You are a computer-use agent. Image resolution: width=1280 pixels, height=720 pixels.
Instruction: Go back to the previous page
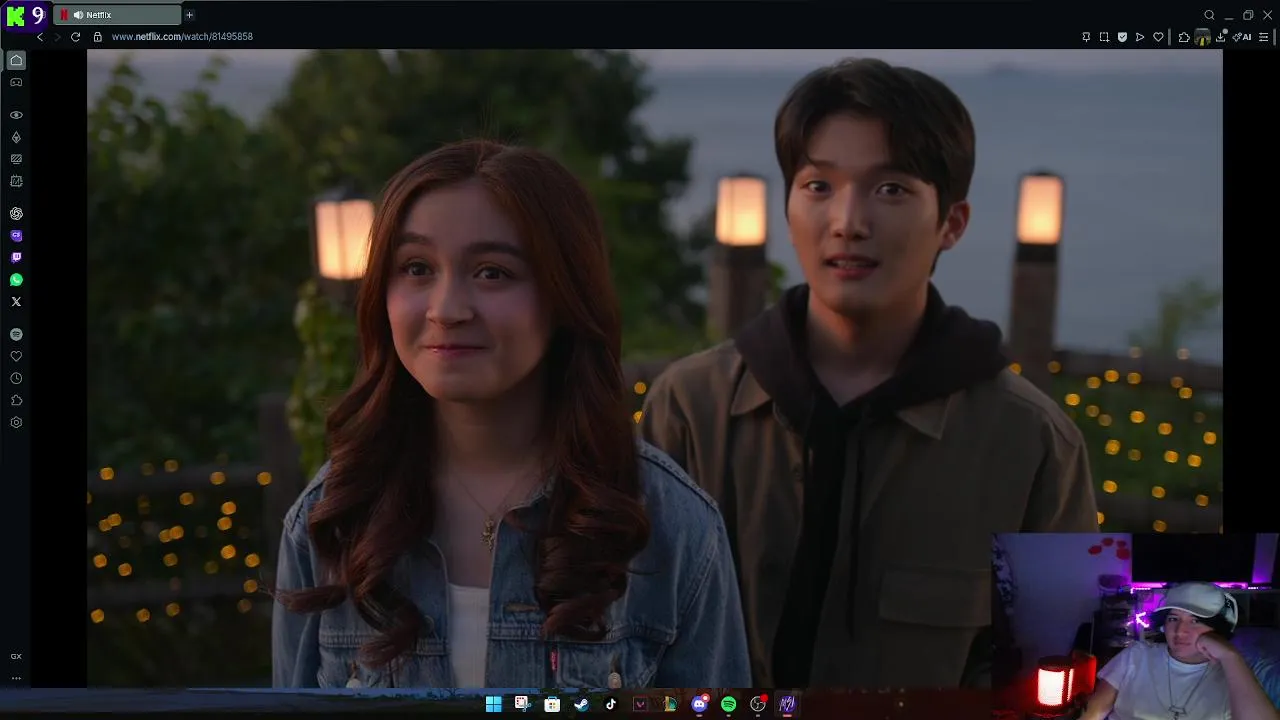[x=40, y=37]
